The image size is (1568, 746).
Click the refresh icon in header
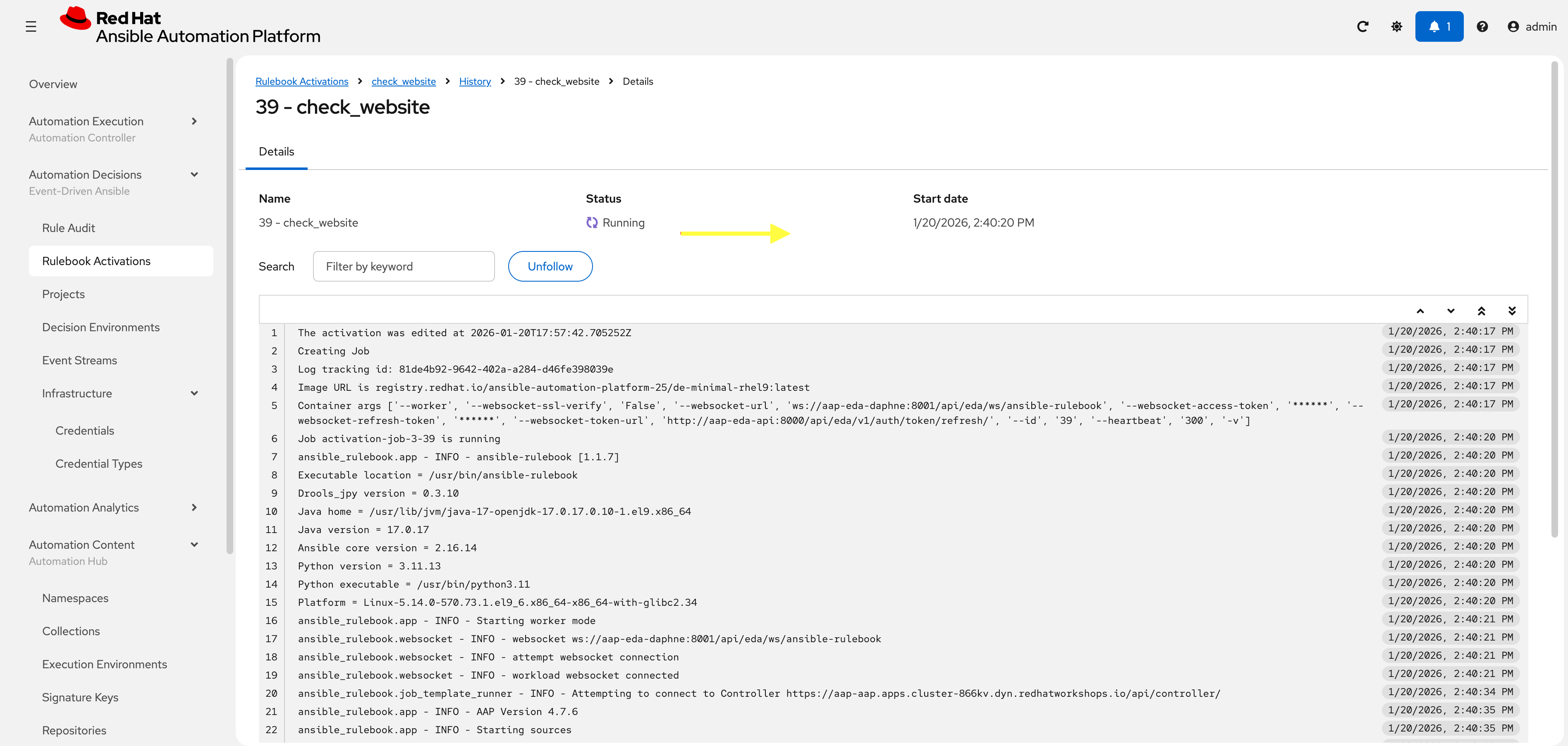pos(1362,26)
